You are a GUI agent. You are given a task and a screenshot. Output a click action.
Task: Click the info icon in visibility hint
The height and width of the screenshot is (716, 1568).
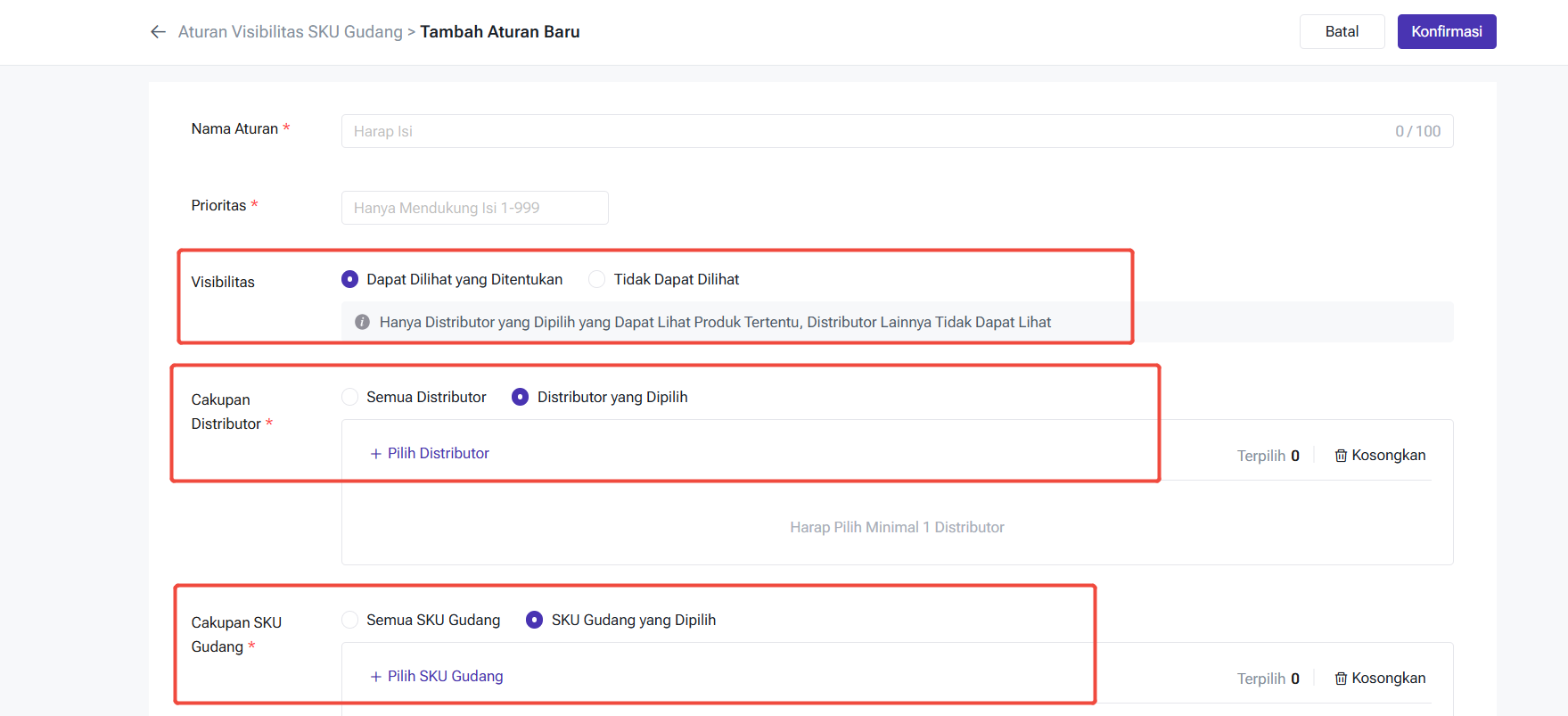[362, 322]
